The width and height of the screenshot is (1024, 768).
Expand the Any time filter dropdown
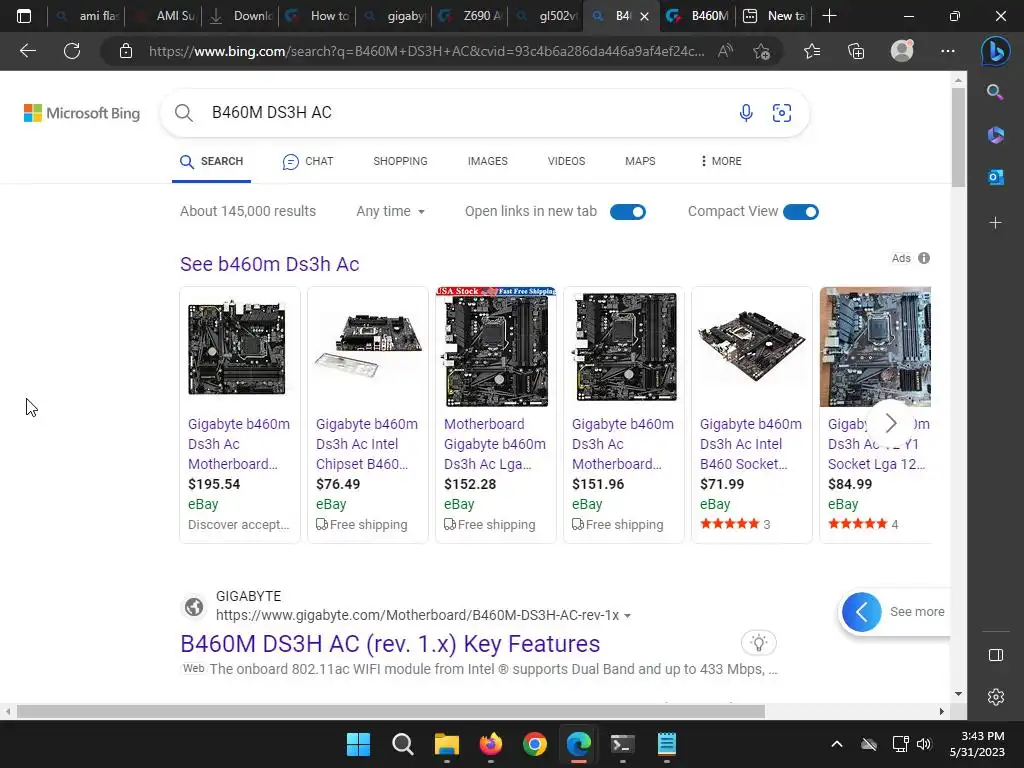(x=391, y=212)
